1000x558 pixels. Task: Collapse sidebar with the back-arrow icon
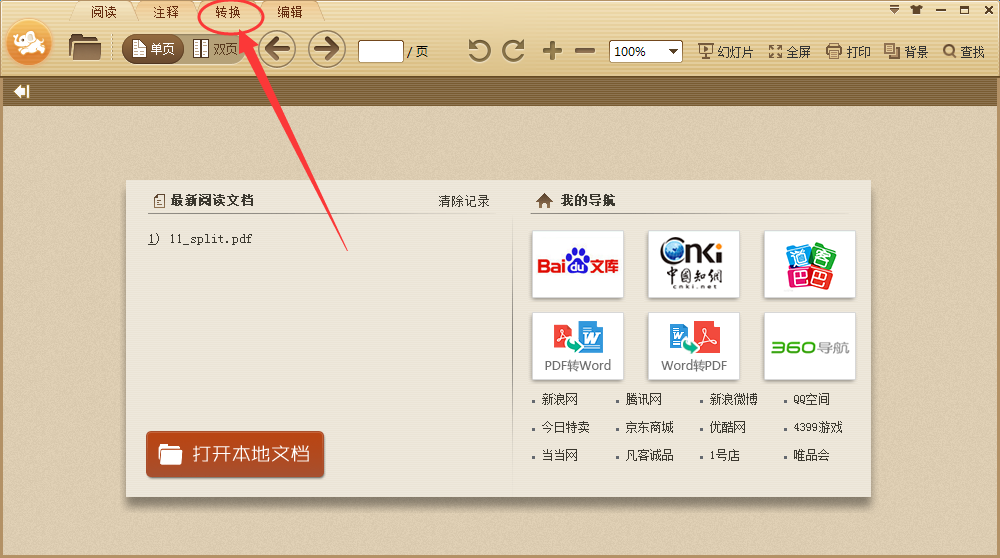tap(21, 91)
